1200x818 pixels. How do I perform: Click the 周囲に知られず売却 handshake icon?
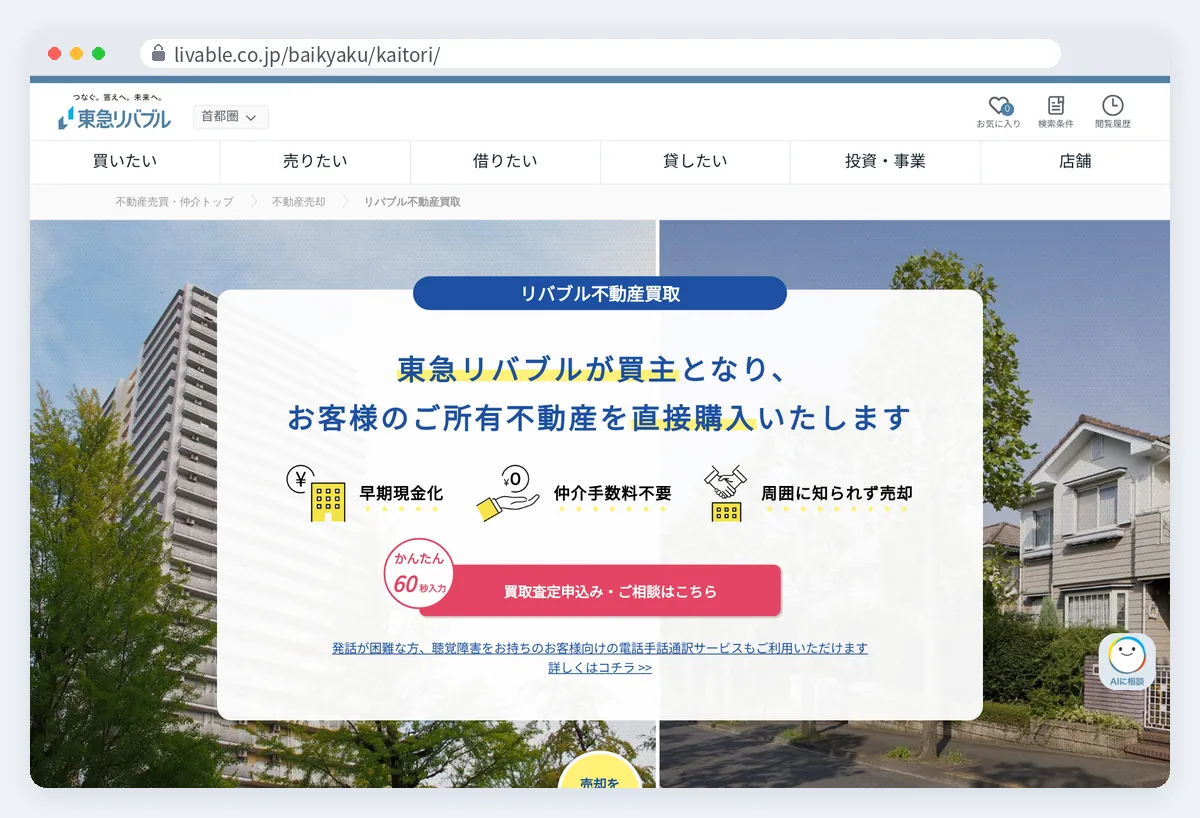click(727, 493)
